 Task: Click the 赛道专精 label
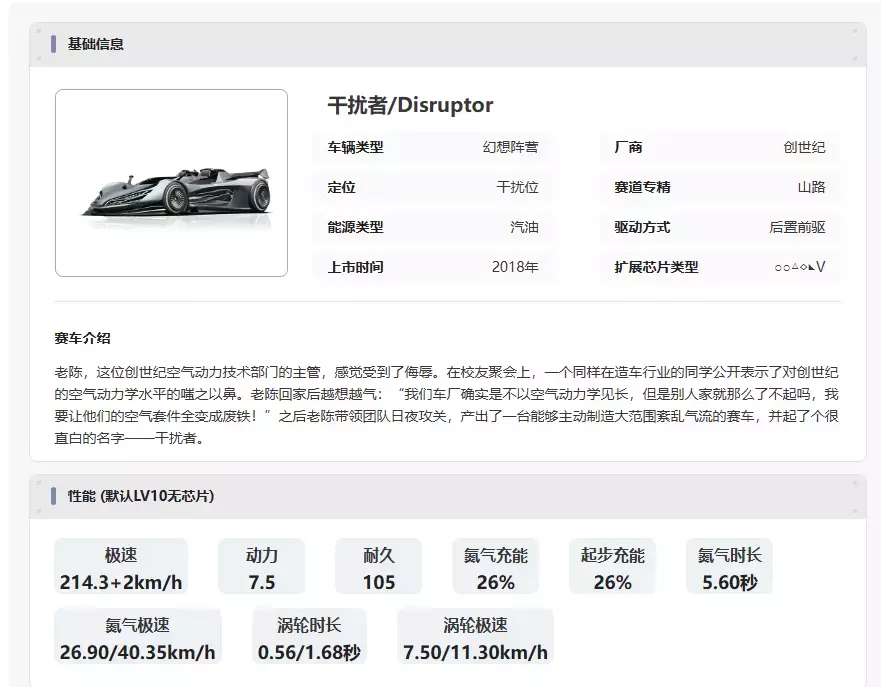tap(642, 187)
